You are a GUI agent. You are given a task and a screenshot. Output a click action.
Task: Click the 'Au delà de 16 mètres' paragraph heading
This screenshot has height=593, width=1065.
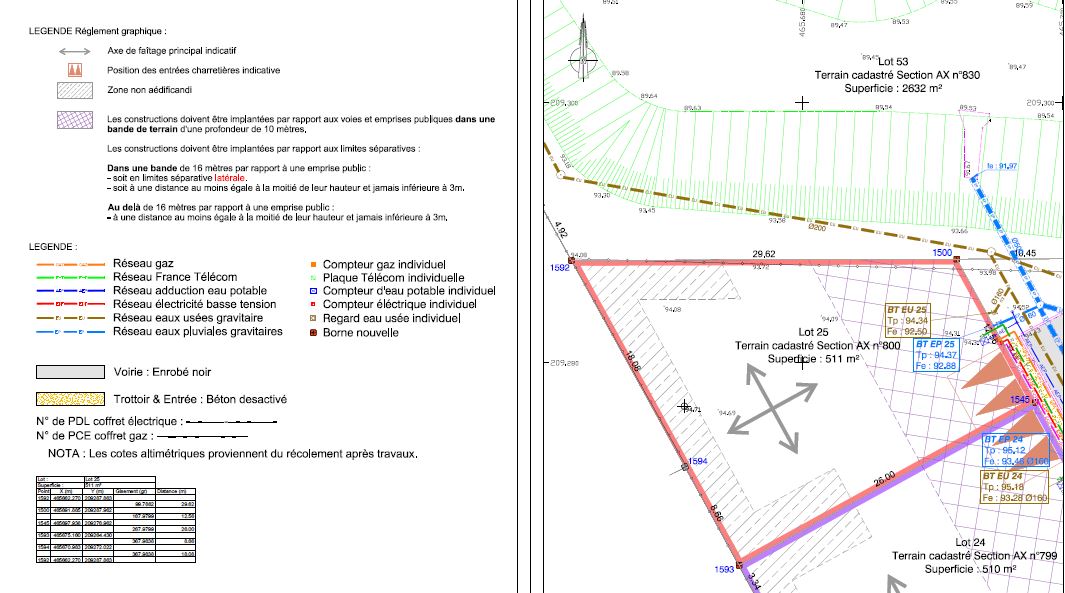[x=220, y=208]
